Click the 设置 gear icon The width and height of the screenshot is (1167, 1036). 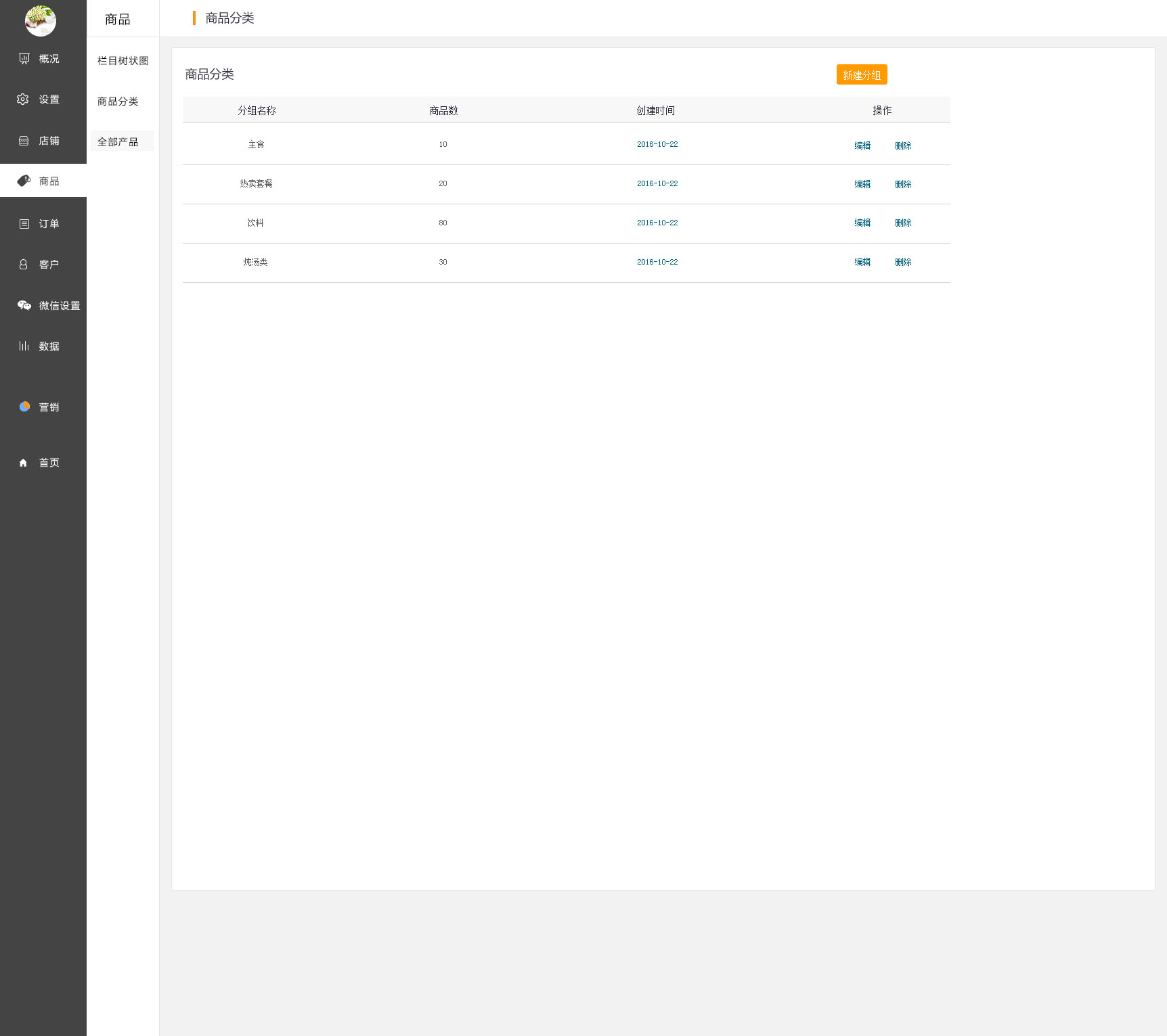point(23,99)
